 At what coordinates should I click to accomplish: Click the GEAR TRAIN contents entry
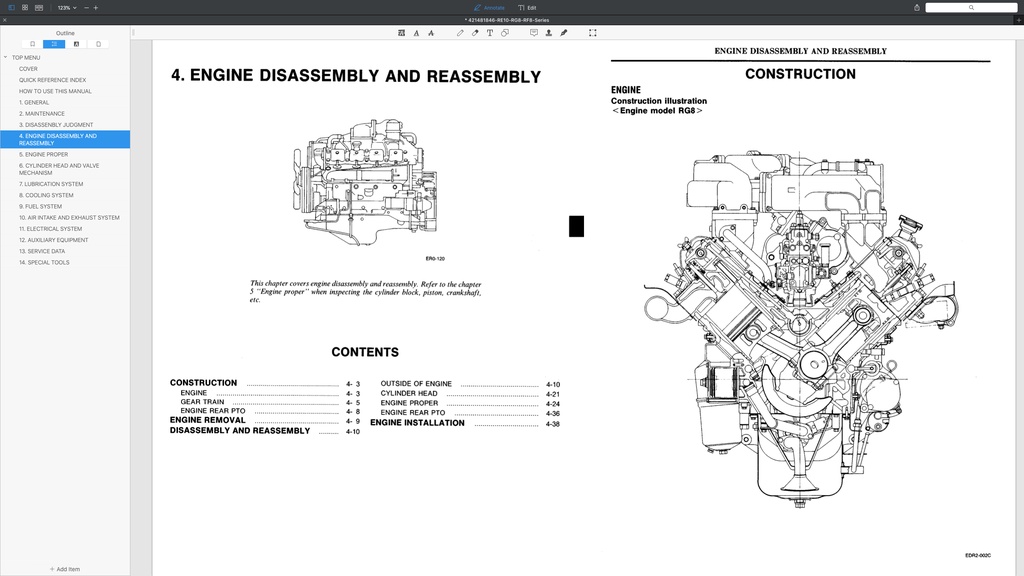[x=202, y=402]
